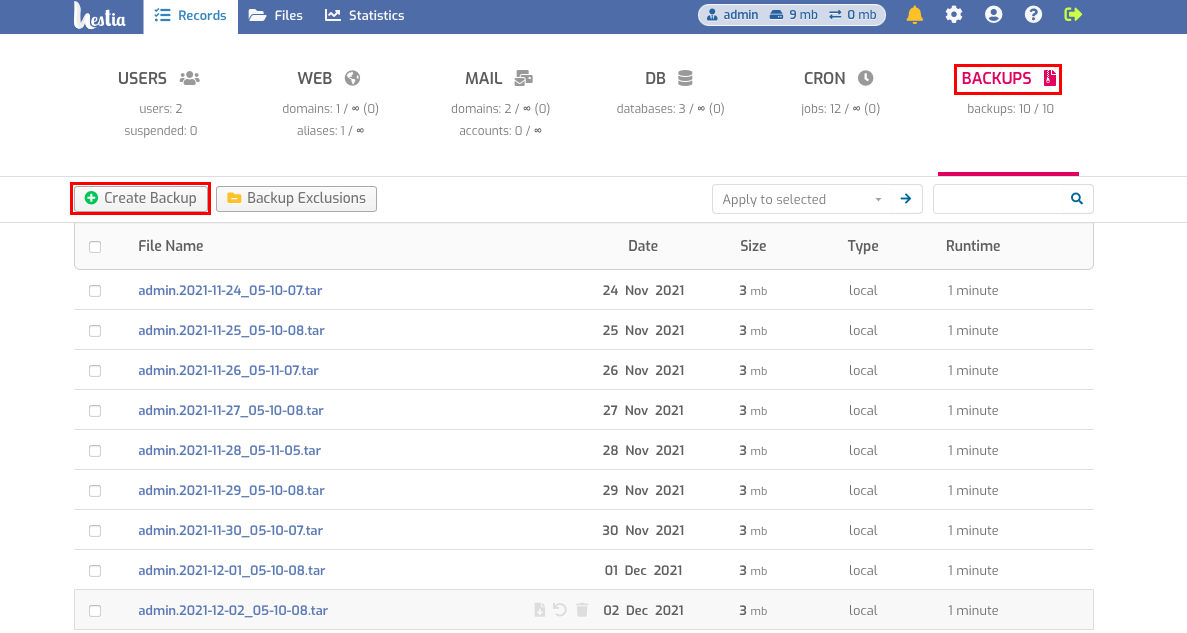
Task: Click the Create Backup button
Action: click(x=141, y=198)
